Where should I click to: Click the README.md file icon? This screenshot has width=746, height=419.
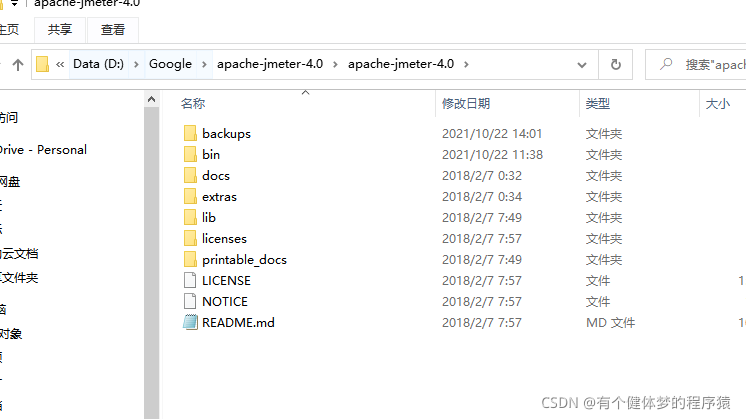(x=190, y=322)
